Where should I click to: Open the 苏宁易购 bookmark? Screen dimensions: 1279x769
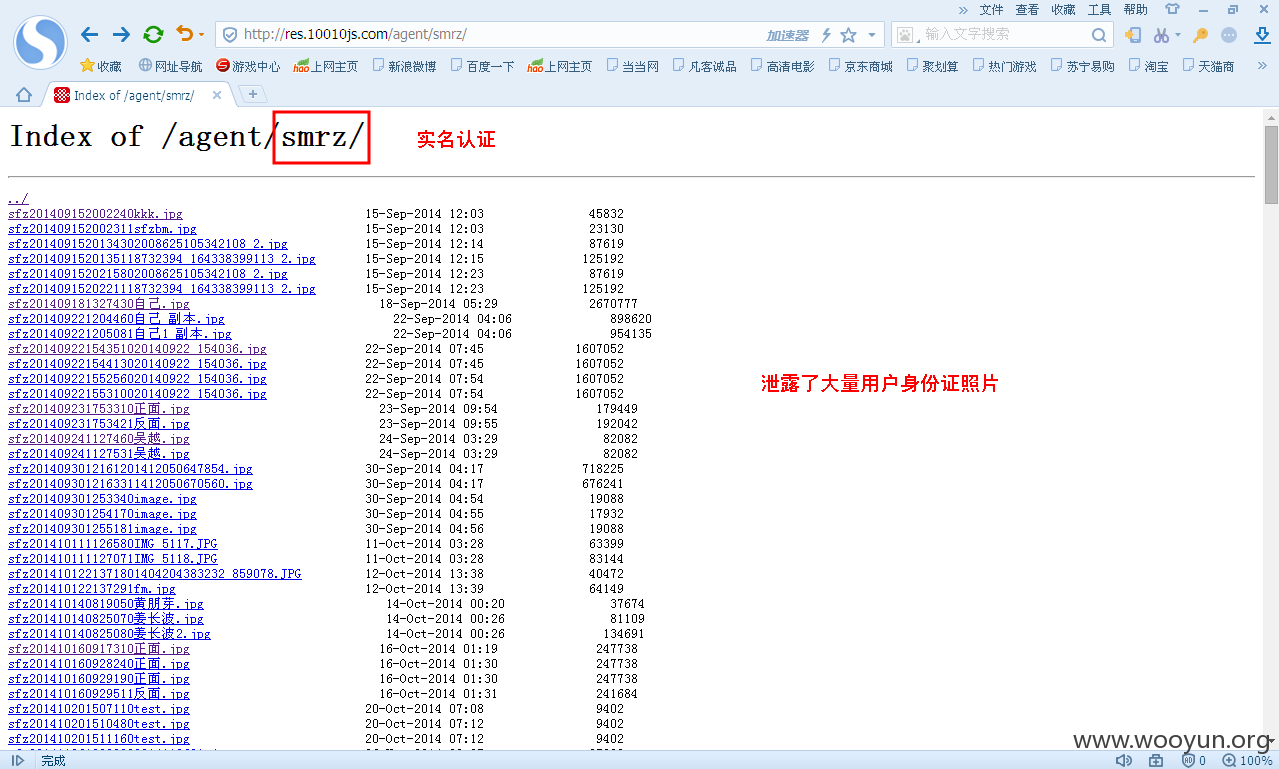coord(1082,66)
